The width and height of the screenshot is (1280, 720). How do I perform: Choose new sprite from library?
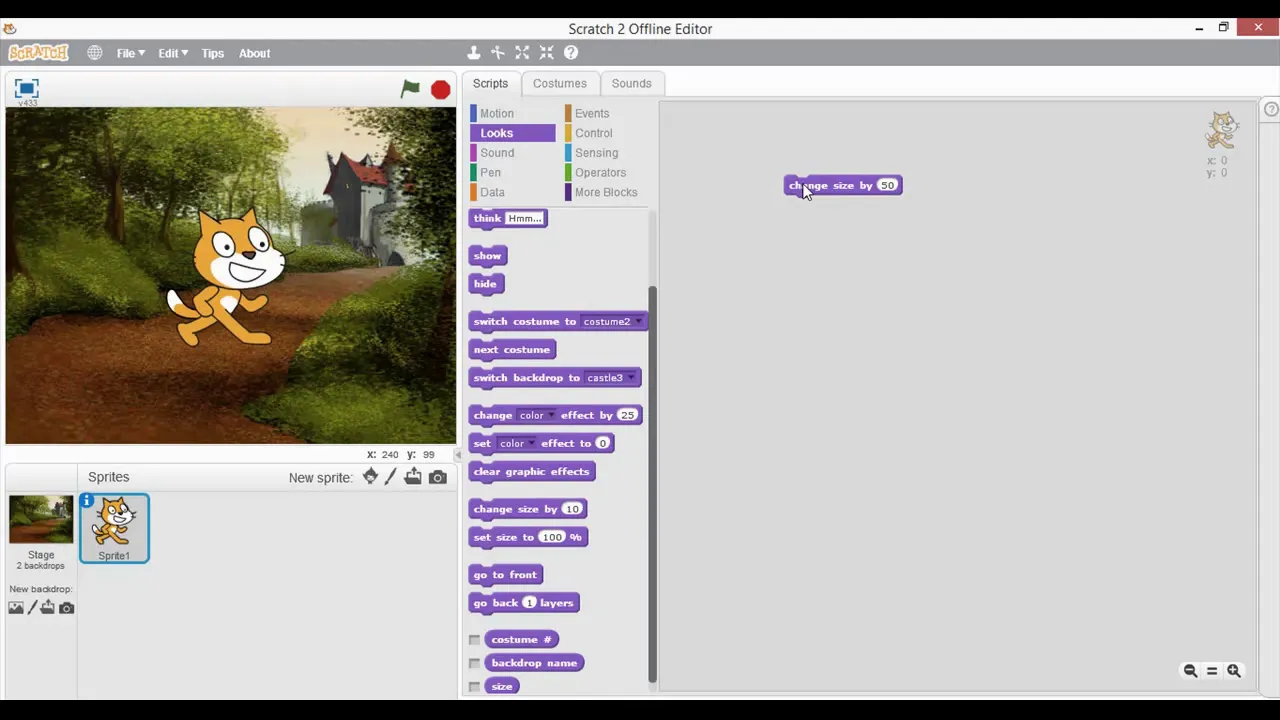(370, 477)
